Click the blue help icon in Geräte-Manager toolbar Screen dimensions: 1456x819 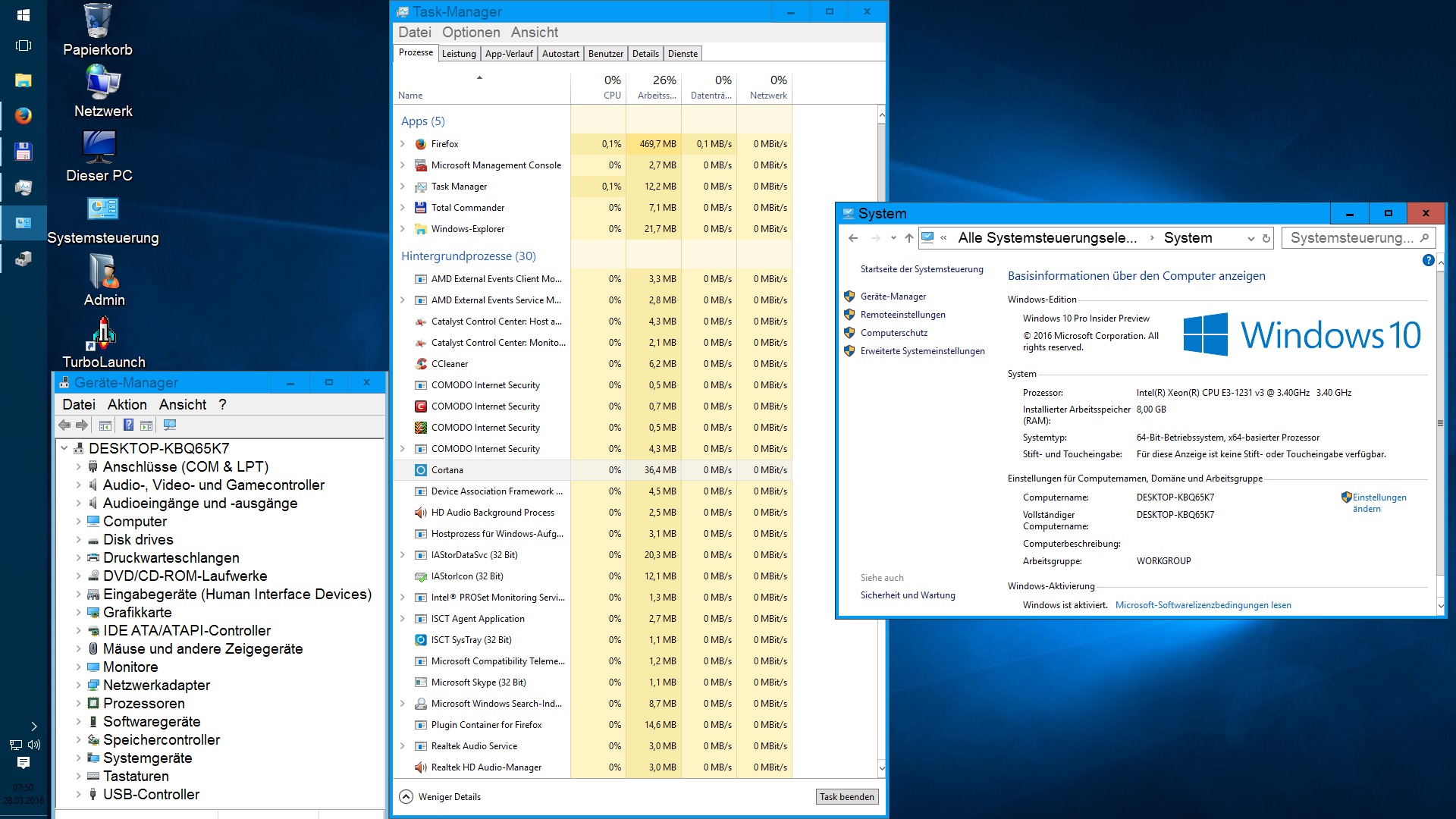129,425
